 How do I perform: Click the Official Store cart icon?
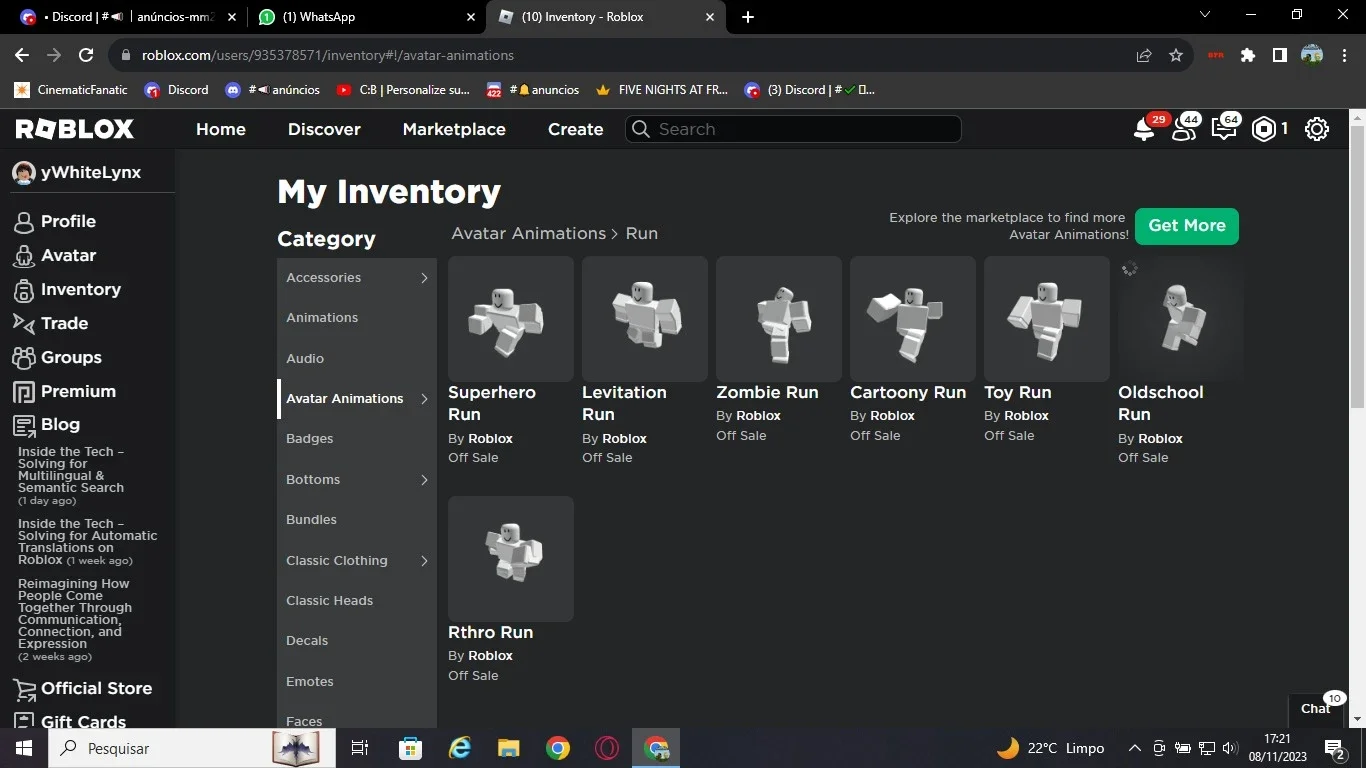pyautogui.click(x=24, y=689)
